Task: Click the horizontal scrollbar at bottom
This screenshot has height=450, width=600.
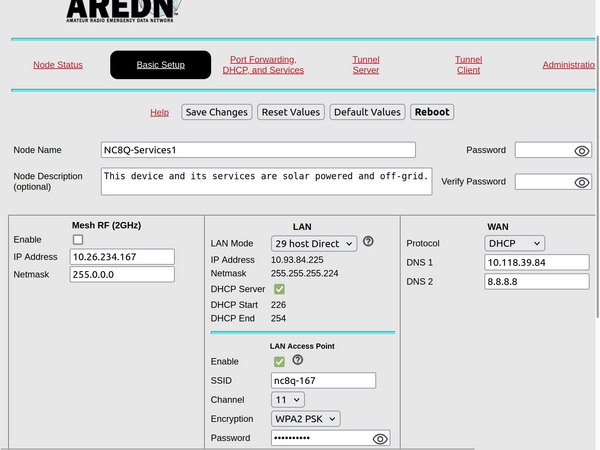Action: click(x=237, y=448)
